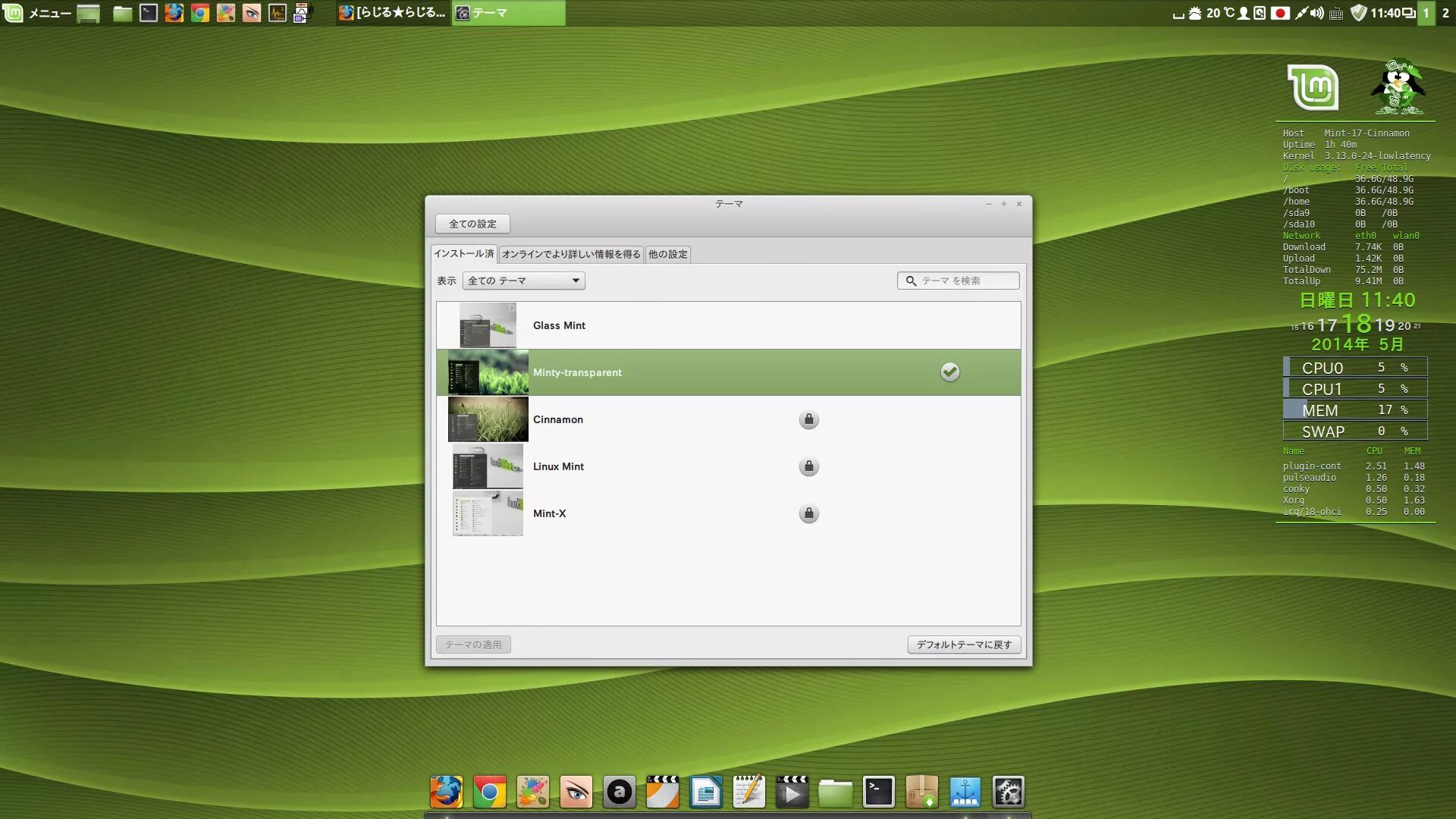Click the anchor dock settings icon
Screen dimensions: 1456x819
pyautogui.click(x=965, y=792)
